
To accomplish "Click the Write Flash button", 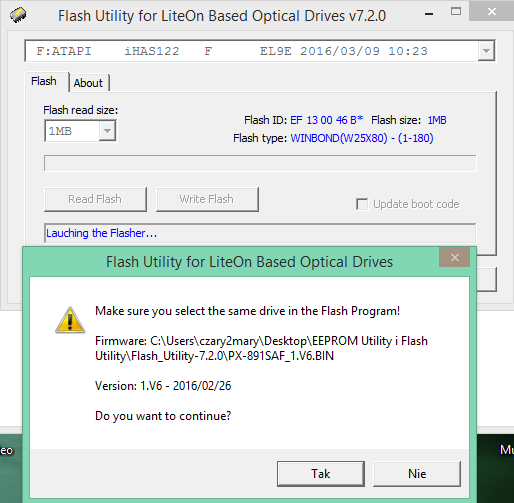I will click(x=207, y=199).
